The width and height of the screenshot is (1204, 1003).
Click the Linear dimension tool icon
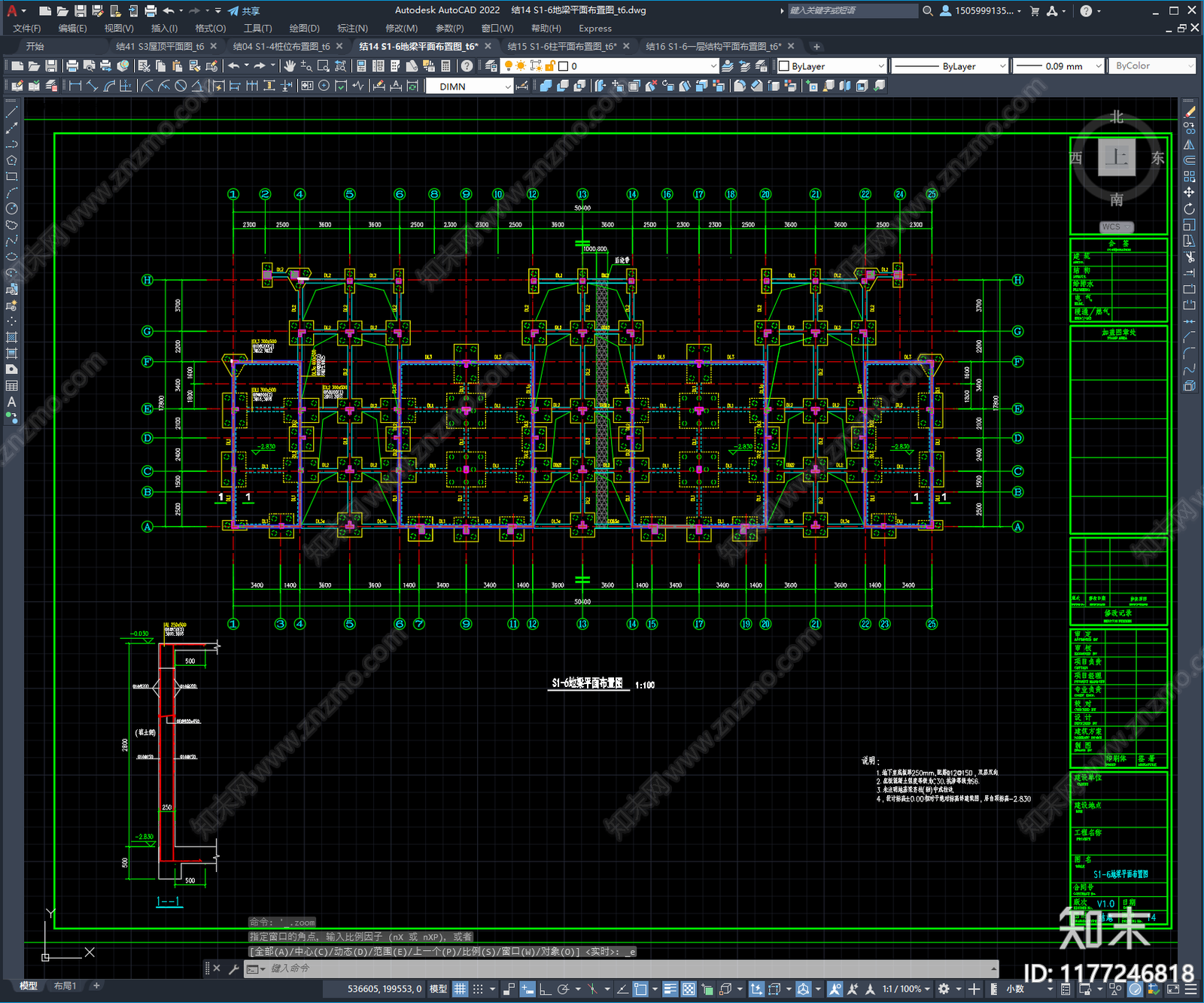pyautogui.click(x=75, y=86)
